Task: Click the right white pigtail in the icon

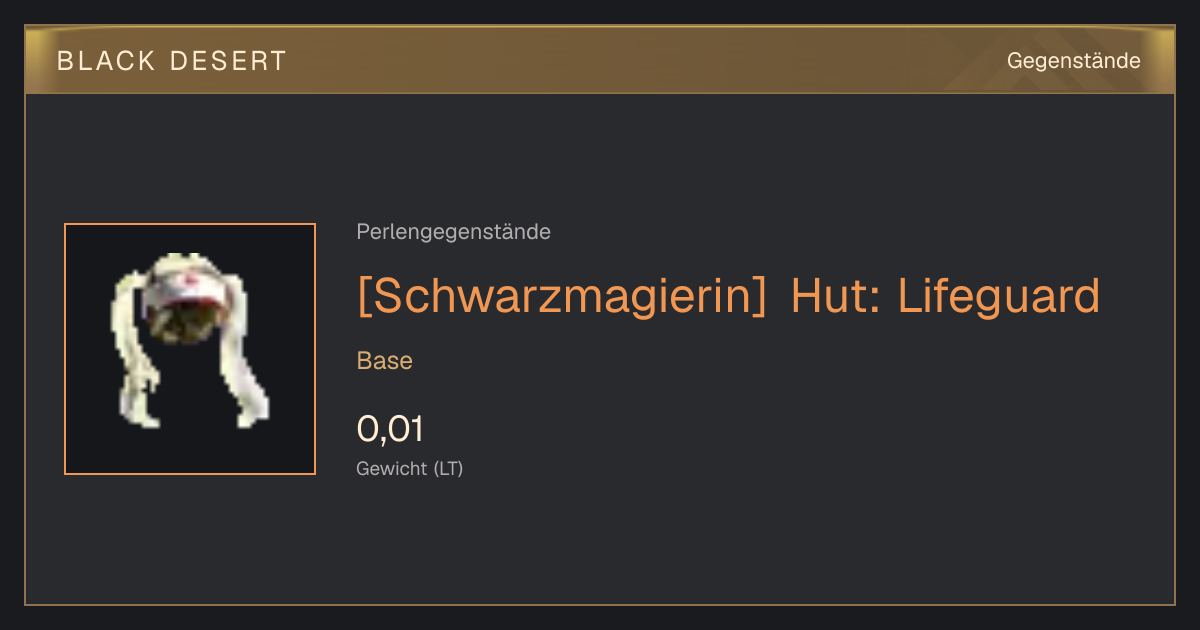Action: pyautogui.click(x=245, y=350)
